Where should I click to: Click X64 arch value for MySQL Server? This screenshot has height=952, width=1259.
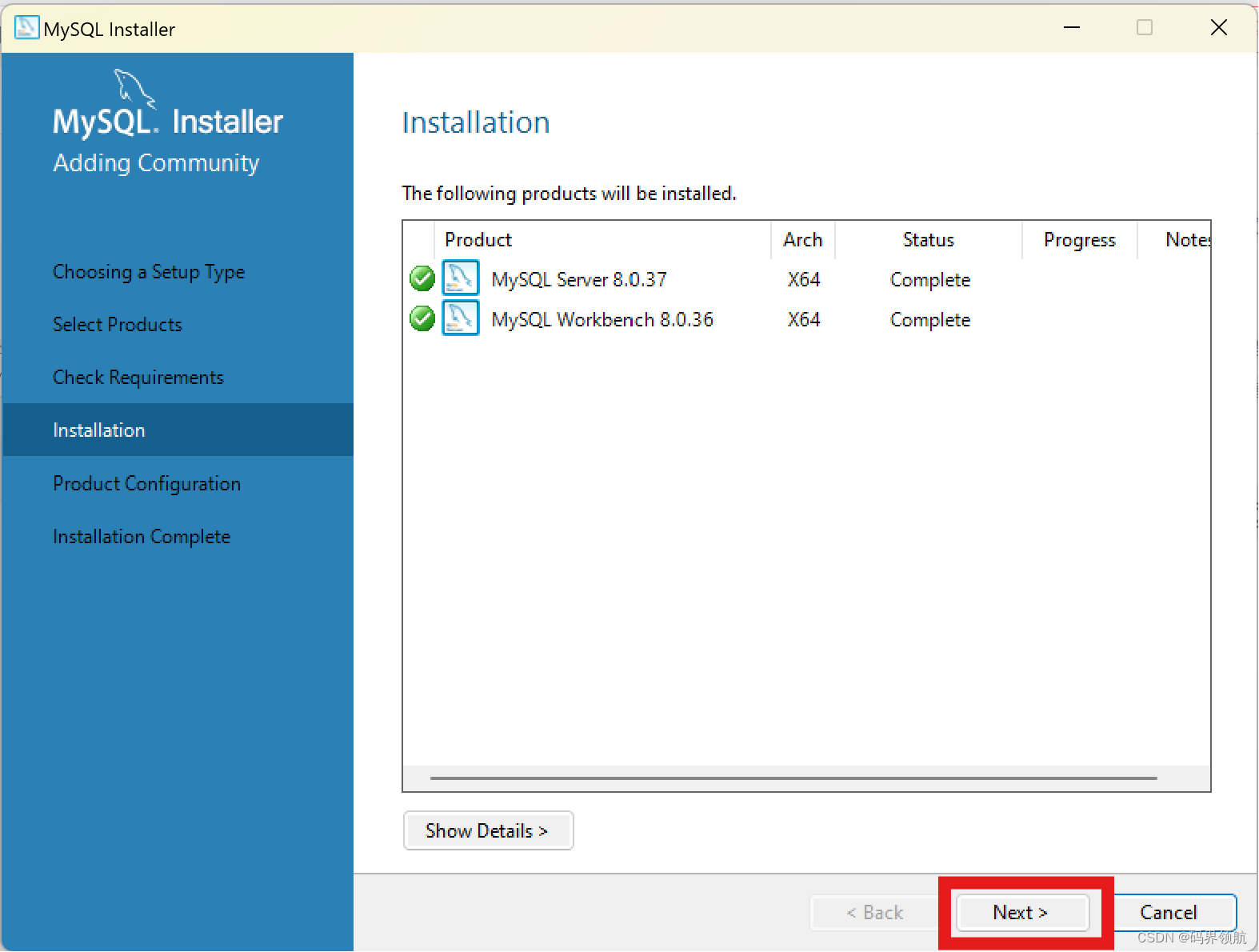[x=804, y=279]
